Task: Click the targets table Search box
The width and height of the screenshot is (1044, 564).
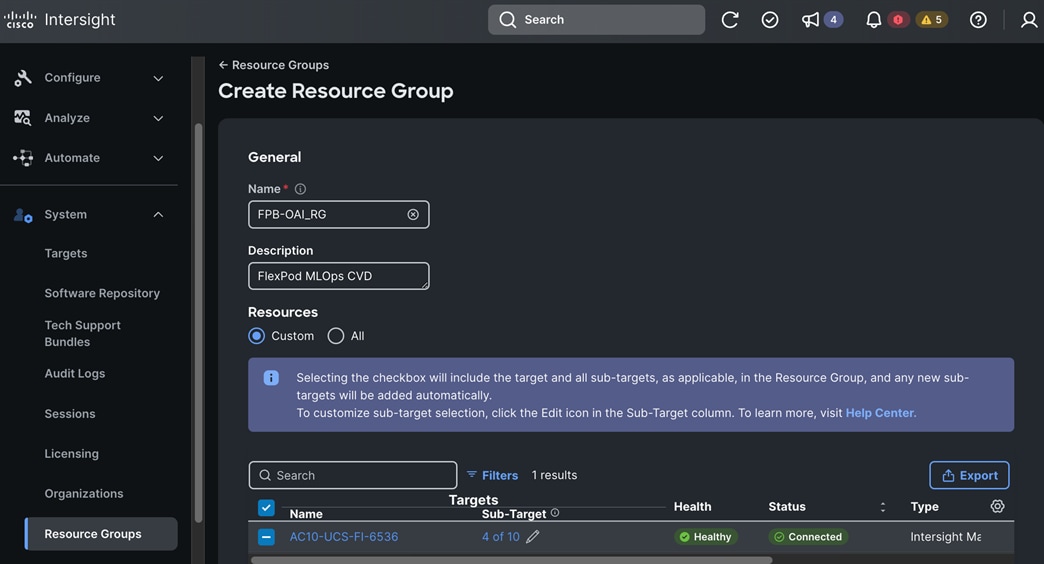Action: coord(353,475)
